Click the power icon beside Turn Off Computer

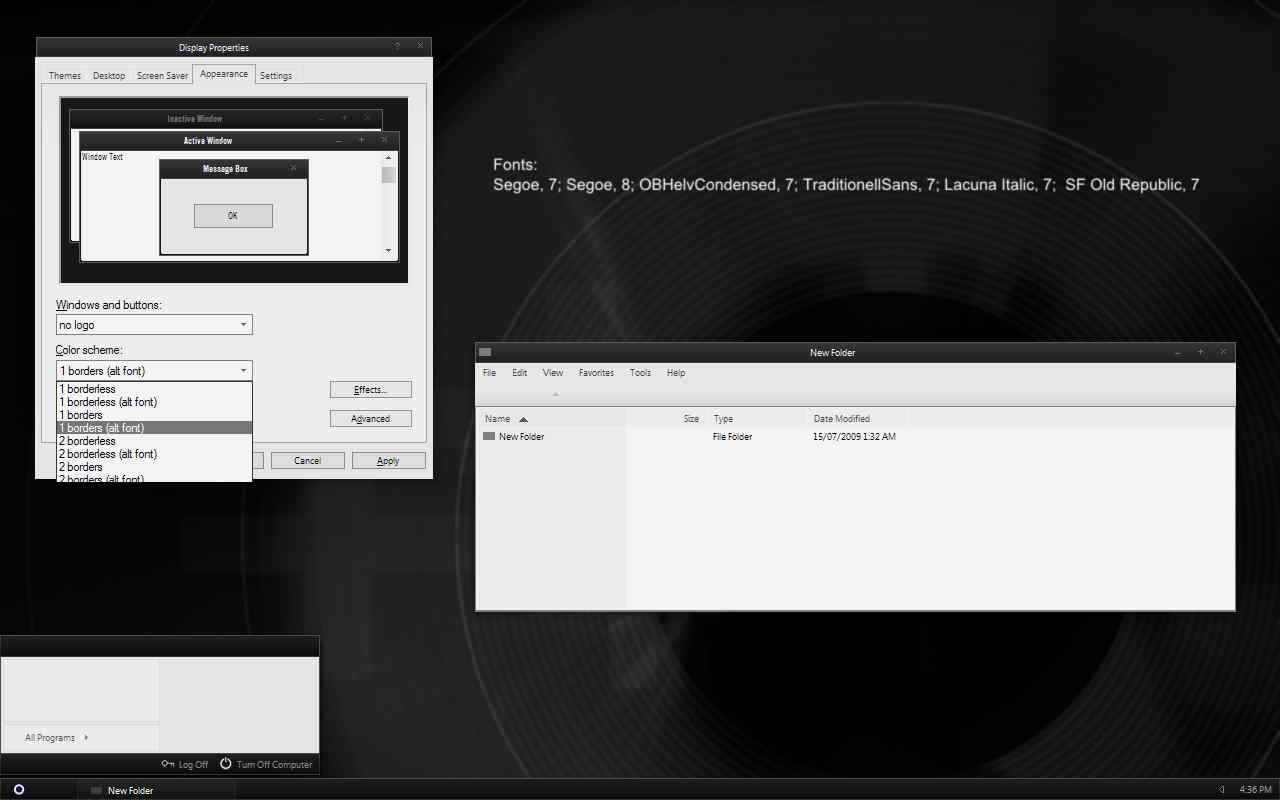(x=226, y=763)
